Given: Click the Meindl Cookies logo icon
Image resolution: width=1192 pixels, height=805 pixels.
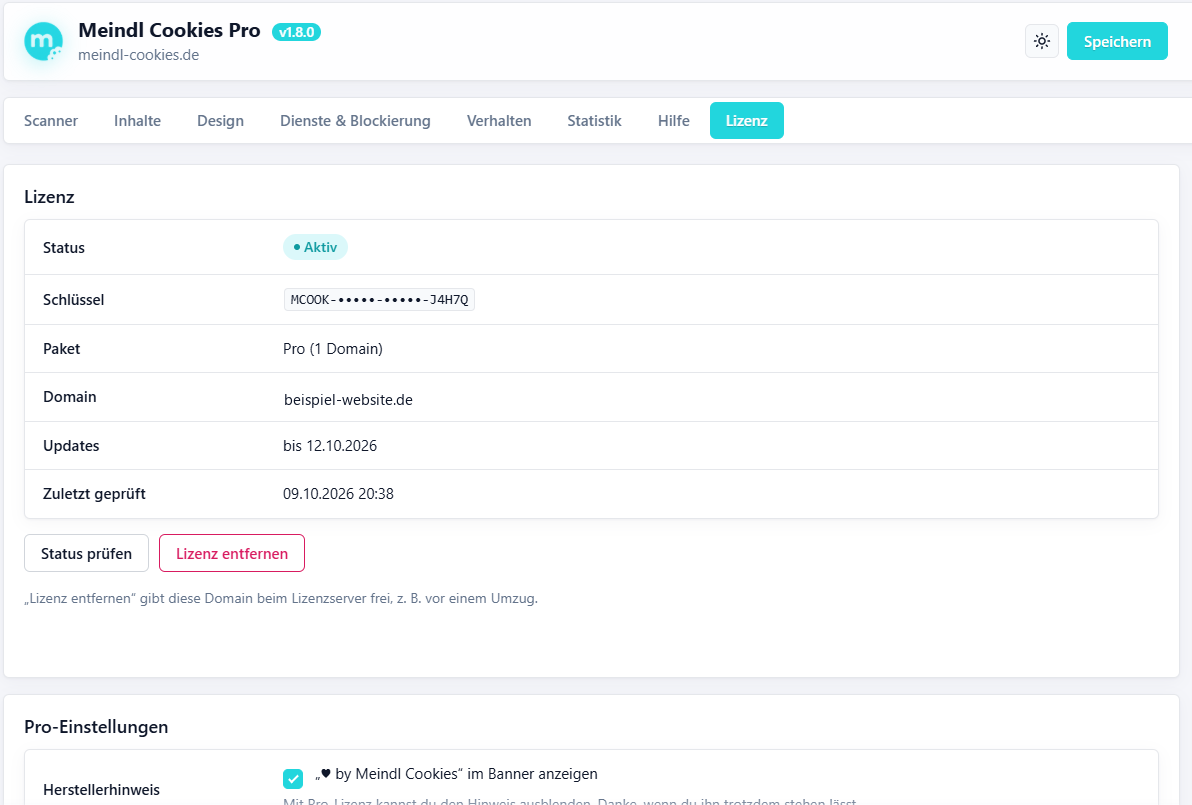Looking at the screenshot, I should pyautogui.click(x=43, y=42).
